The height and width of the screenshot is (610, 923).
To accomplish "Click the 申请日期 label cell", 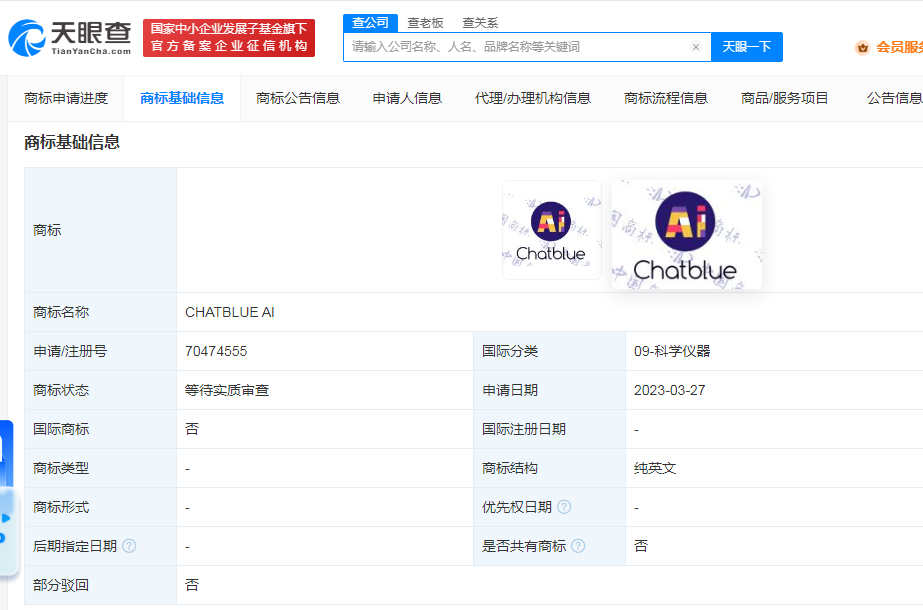I will (x=549, y=390).
